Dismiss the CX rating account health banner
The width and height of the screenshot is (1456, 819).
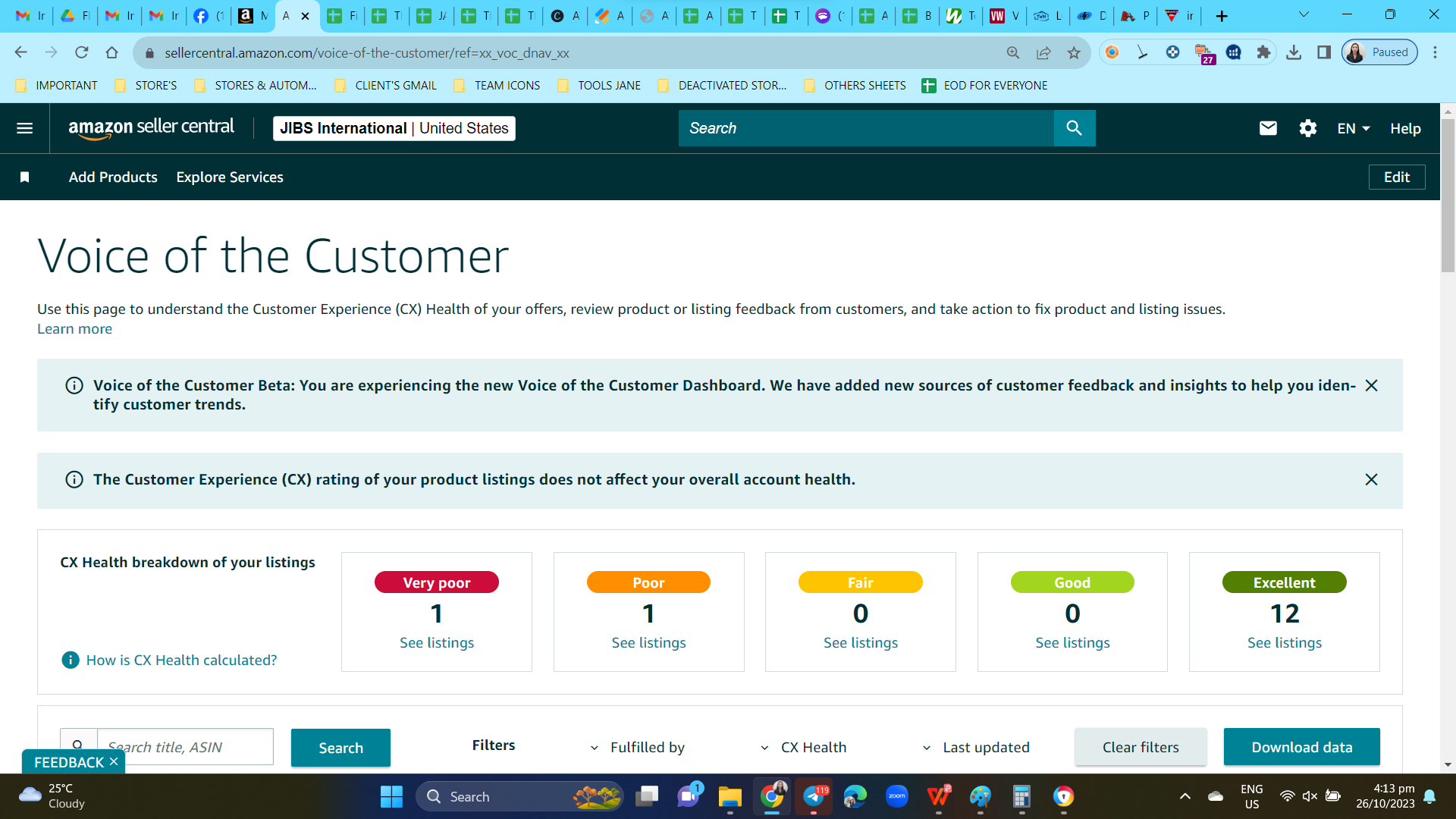pos(1371,479)
